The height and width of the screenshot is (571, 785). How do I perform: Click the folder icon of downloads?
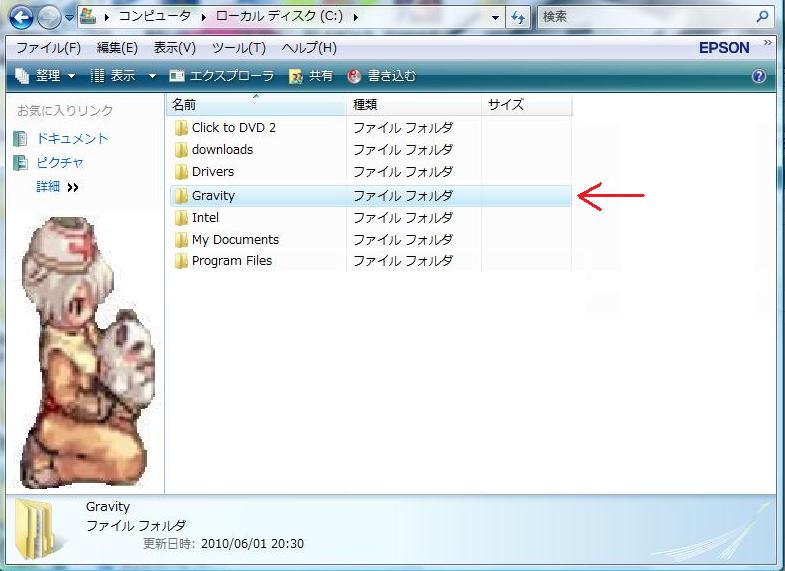[x=181, y=150]
